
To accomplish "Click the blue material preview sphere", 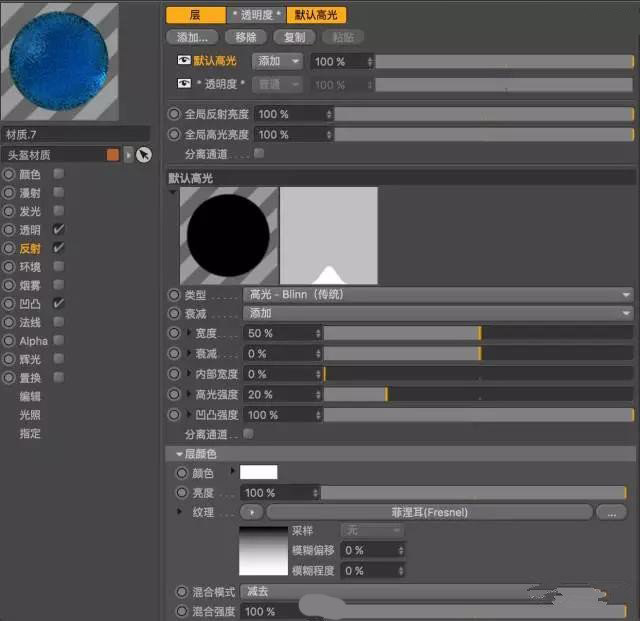I will tap(59, 61).
